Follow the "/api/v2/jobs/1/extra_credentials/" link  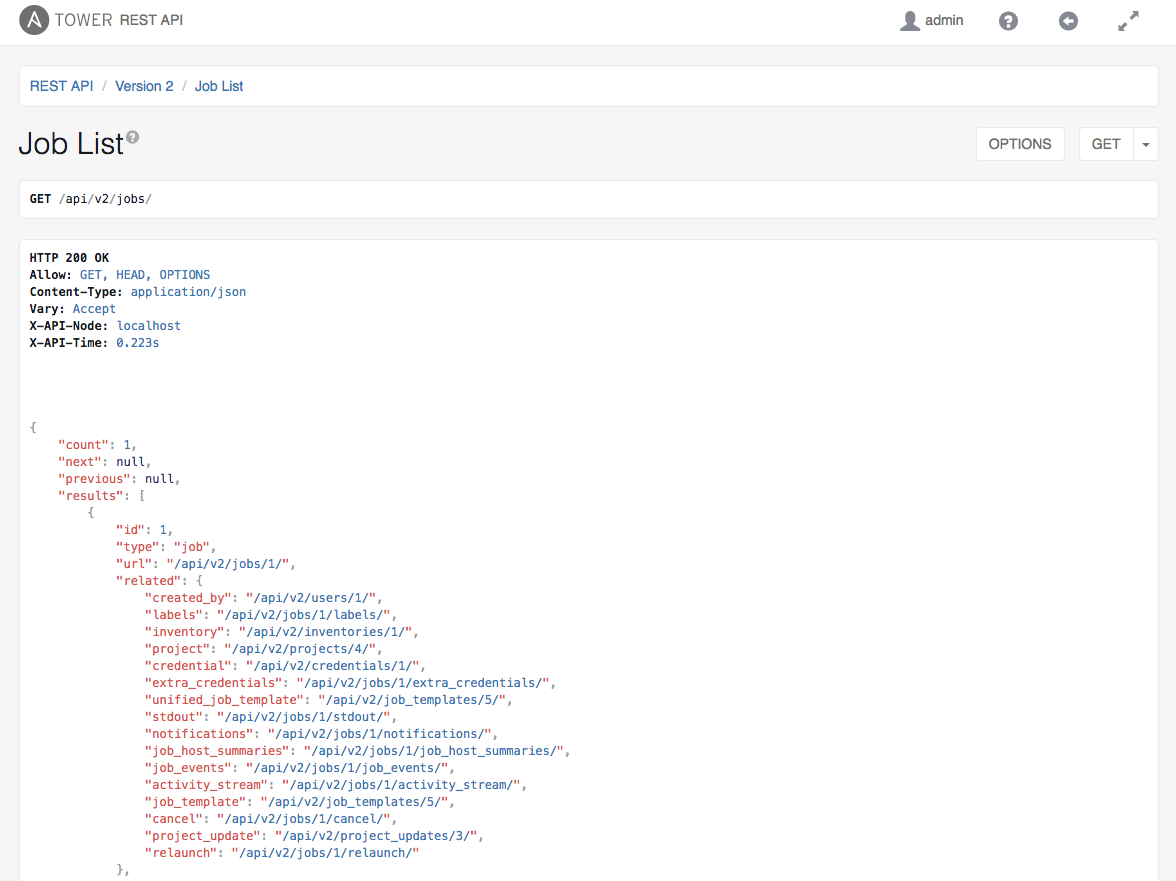coord(422,683)
